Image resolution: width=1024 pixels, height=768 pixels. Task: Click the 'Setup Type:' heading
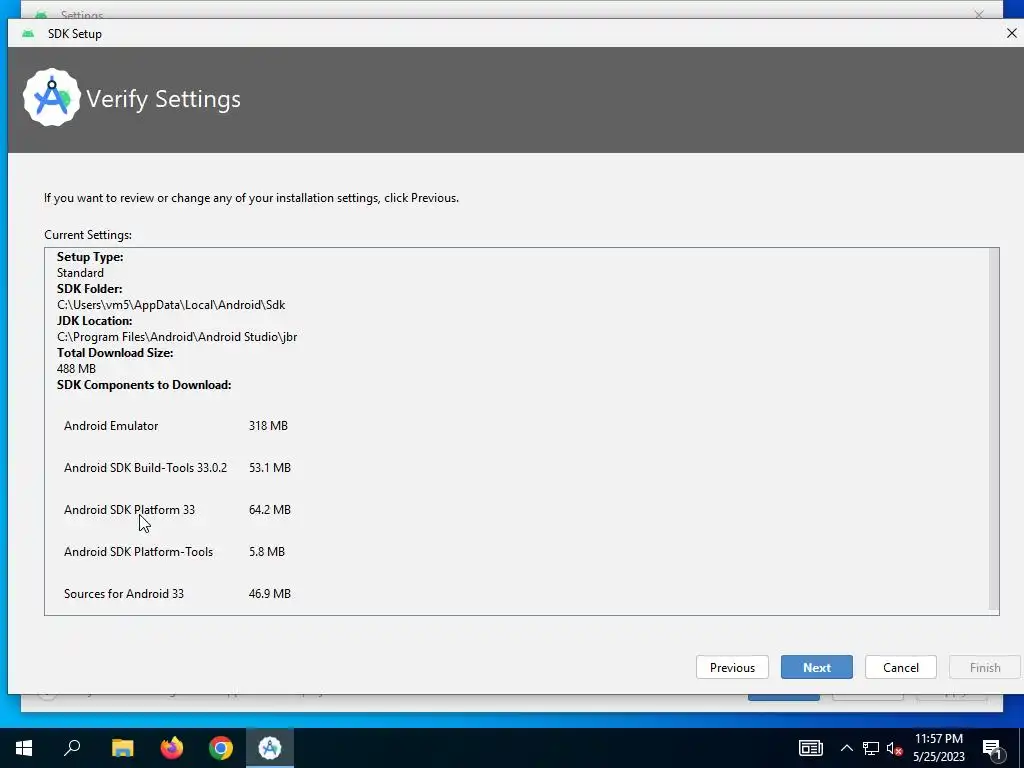pos(90,257)
